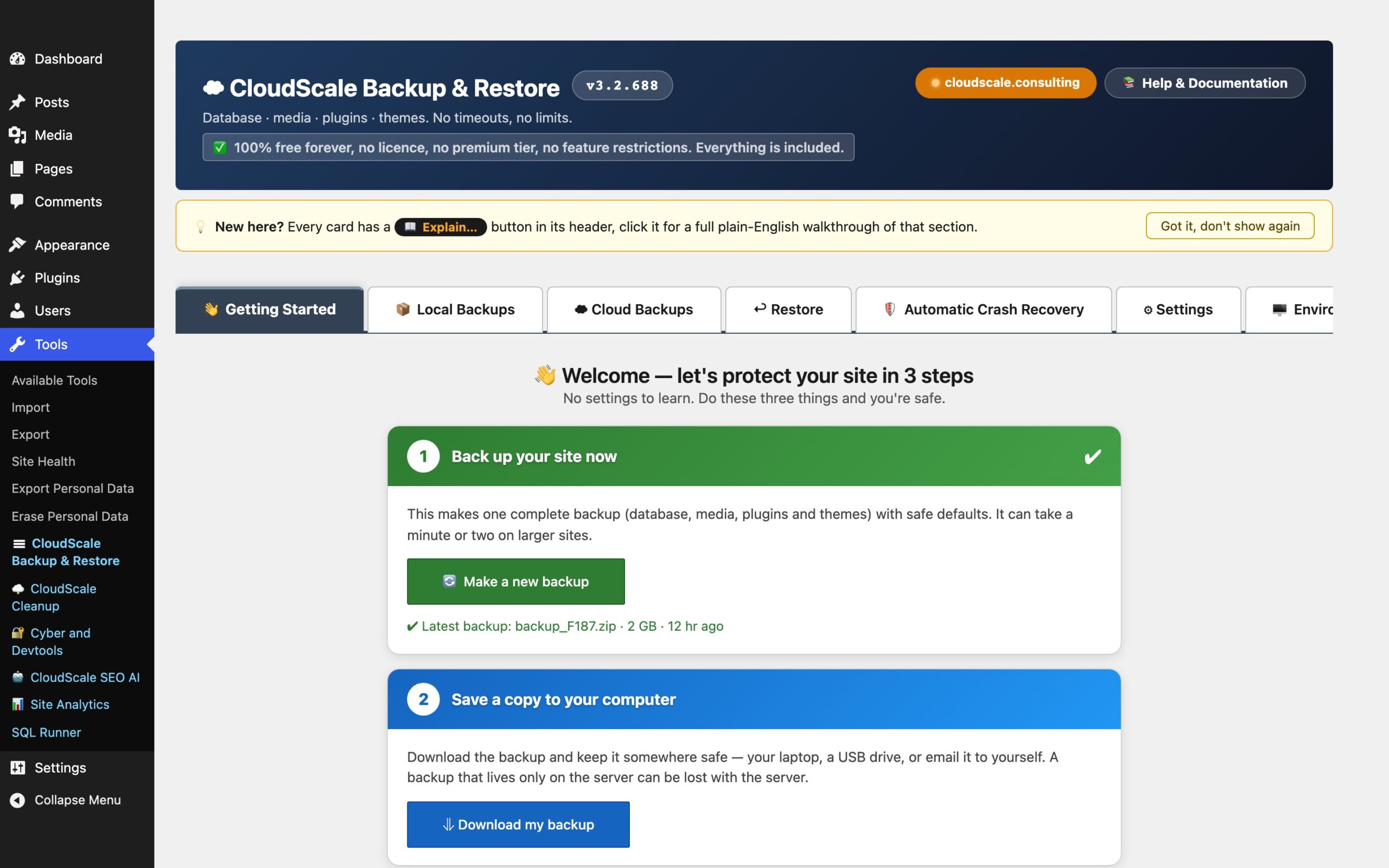Screen dimensions: 1389x868
Task: Click the Latest backup: backup_F187.zip status text
Action: point(565,626)
